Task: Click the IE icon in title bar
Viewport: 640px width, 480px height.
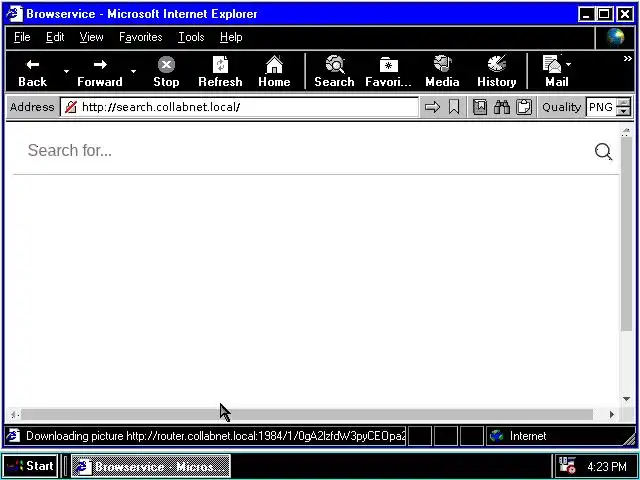Action: click(15, 14)
